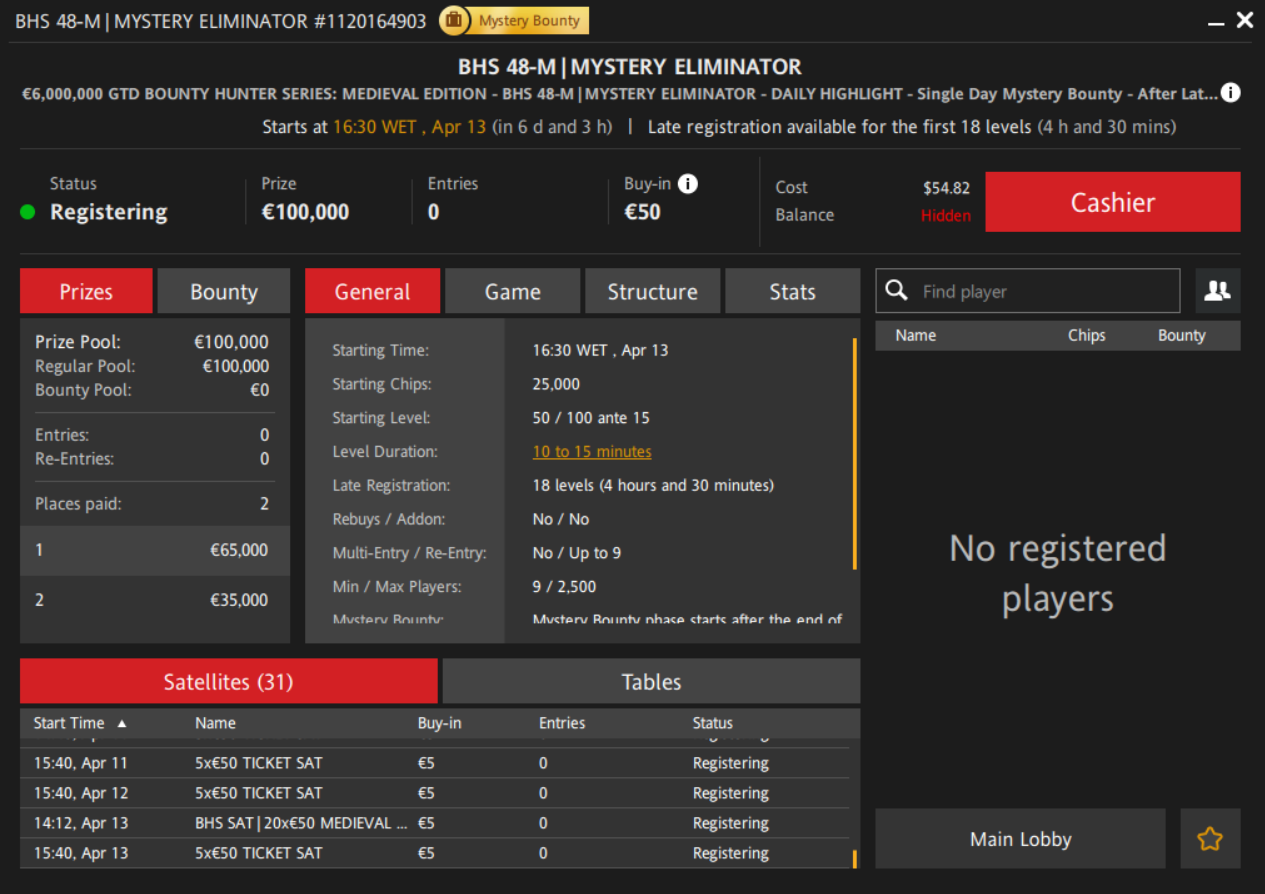Open tournament description info icon
Viewport: 1265px width, 894px height.
point(1231,93)
